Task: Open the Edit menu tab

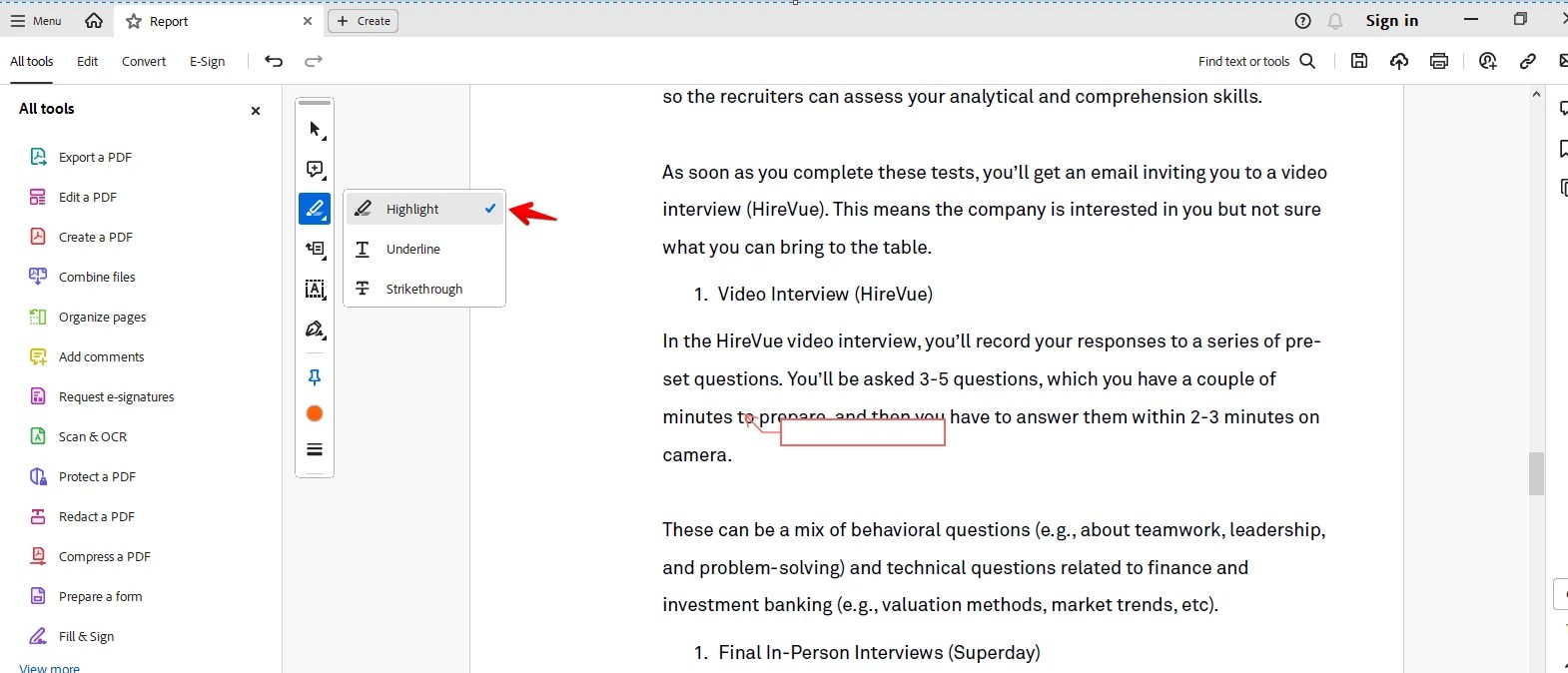Action: 88,61
